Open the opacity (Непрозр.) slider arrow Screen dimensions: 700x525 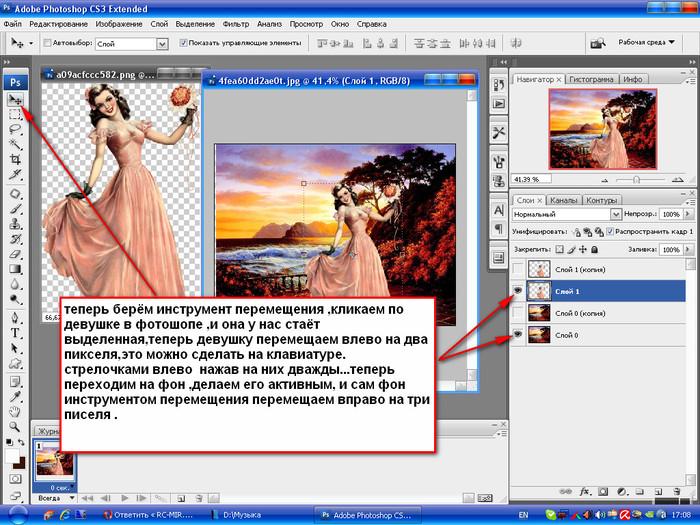tap(688, 214)
